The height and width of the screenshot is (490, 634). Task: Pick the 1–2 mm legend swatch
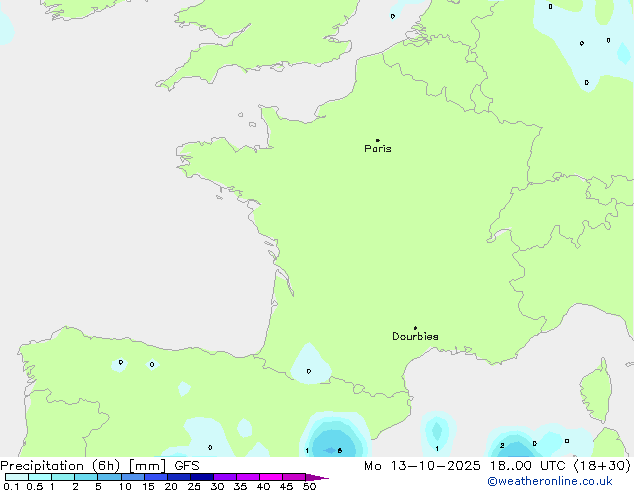pos(63,477)
